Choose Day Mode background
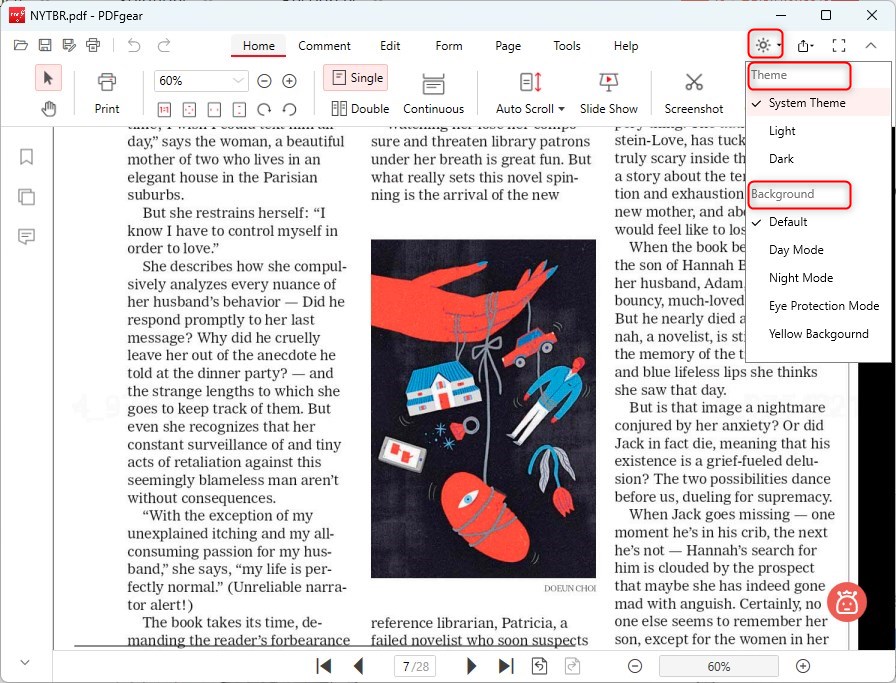 pyautogui.click(x=818, y=250)
